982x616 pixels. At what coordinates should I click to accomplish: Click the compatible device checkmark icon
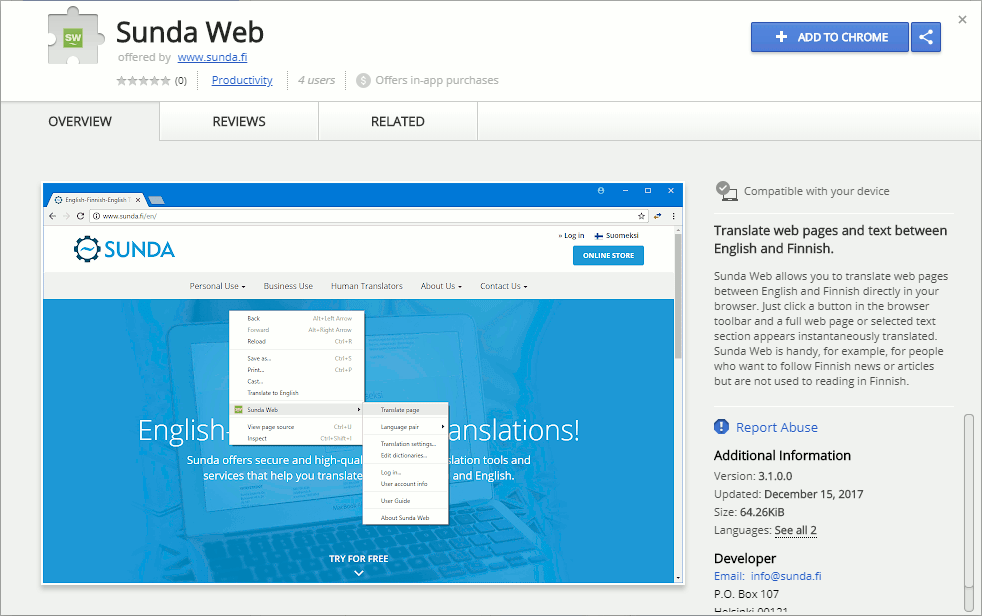pos(726,191)
